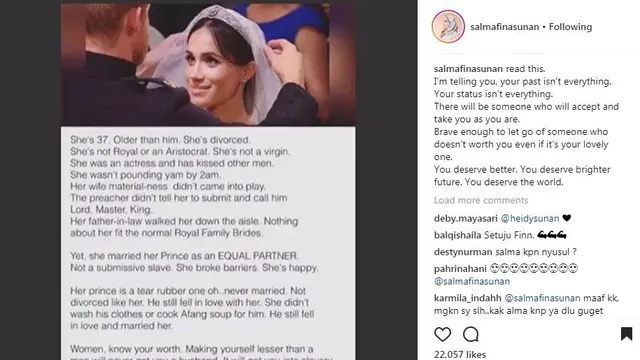Open karmila_indahh commenter profile

(467, 298)
